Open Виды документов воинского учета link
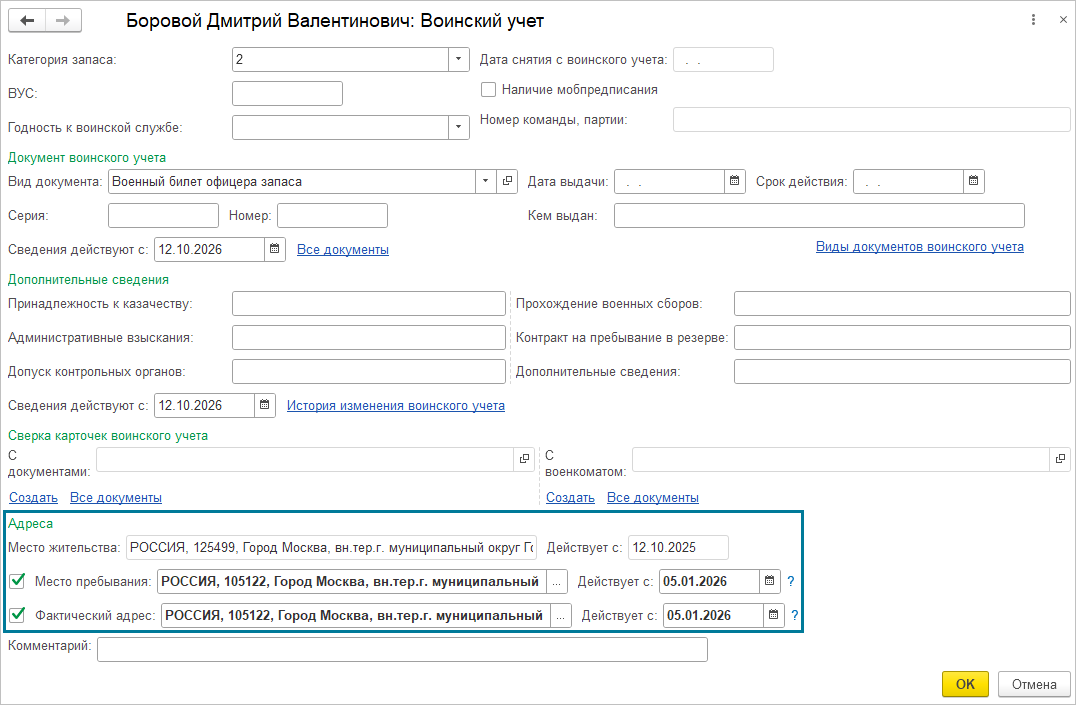 click(x=920, y=246)
